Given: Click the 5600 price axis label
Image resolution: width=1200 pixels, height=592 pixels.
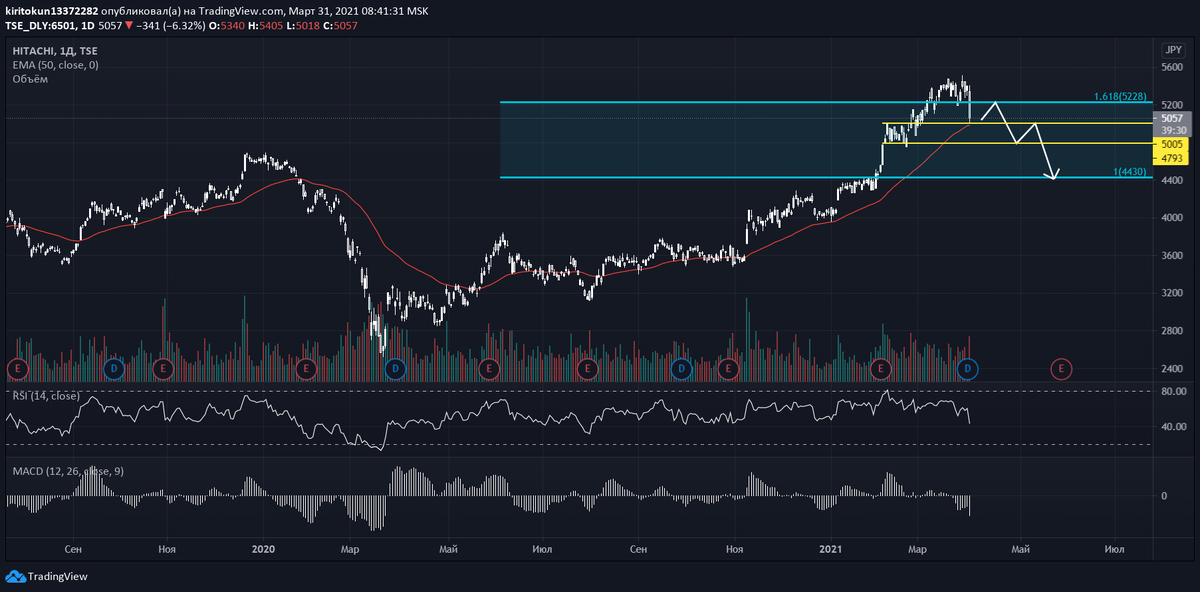Looking at the screenshot, I should [x=1172, y=67].
